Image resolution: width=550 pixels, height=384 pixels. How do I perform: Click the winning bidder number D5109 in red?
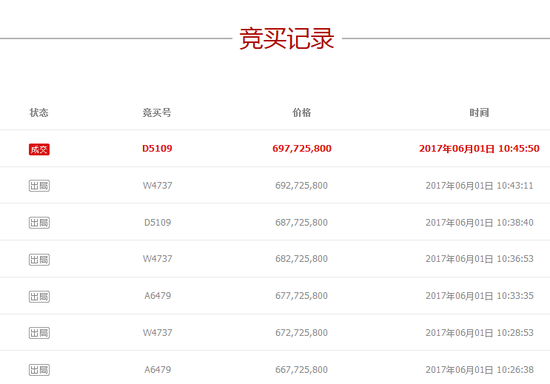[157, 148]
